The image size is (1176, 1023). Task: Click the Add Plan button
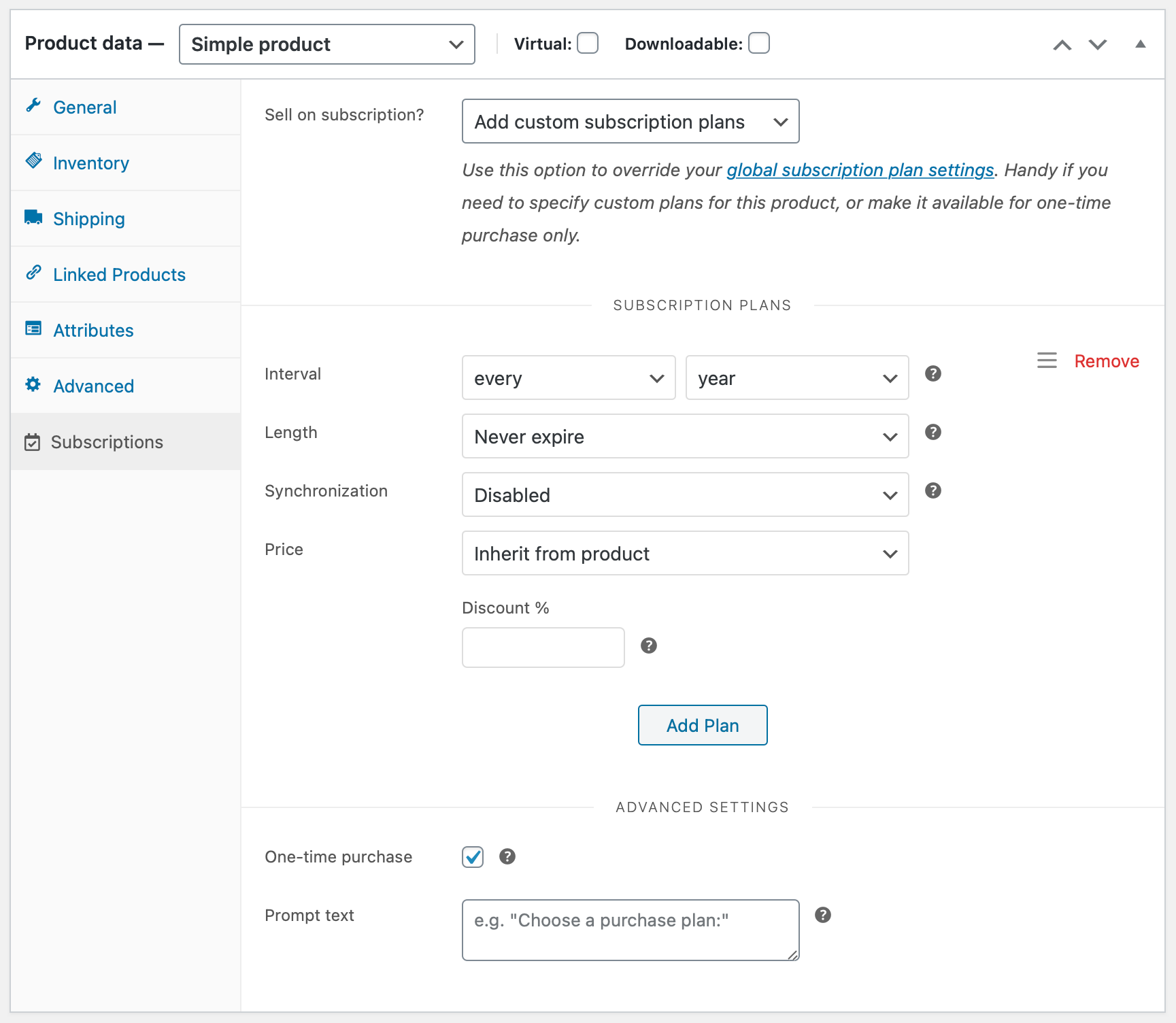pos(702,725)
